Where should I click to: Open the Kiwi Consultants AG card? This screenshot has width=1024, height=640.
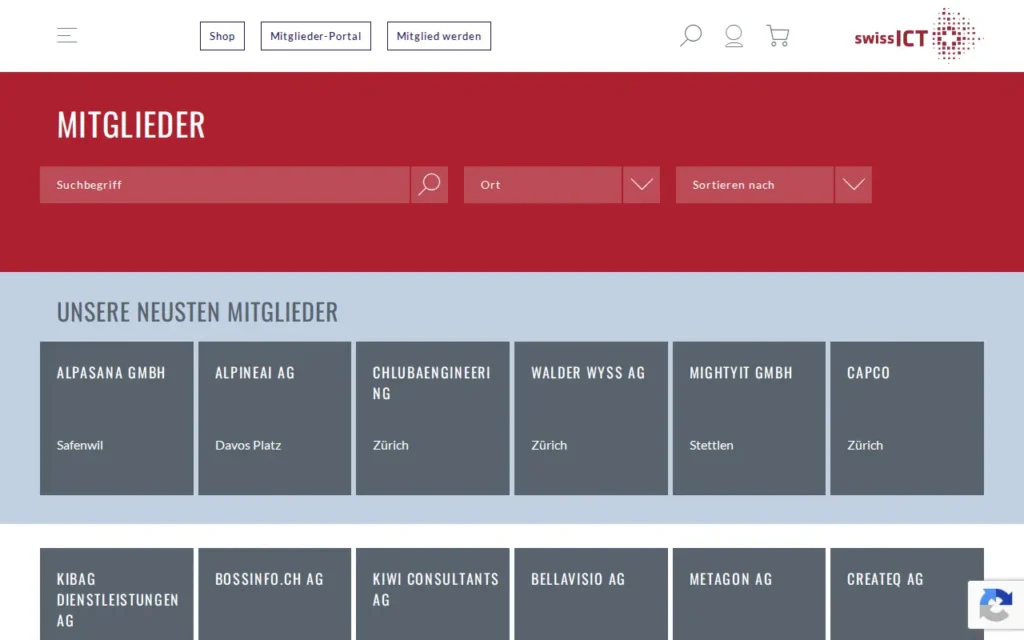[x=432, y=594]
